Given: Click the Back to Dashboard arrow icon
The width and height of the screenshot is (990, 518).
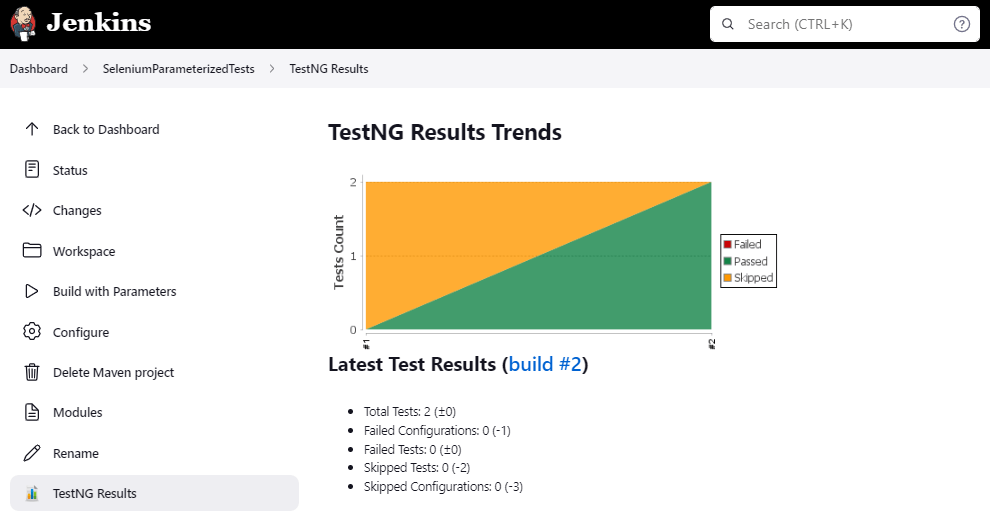Looking at the screenshot, I should click(x=32, y=129).
